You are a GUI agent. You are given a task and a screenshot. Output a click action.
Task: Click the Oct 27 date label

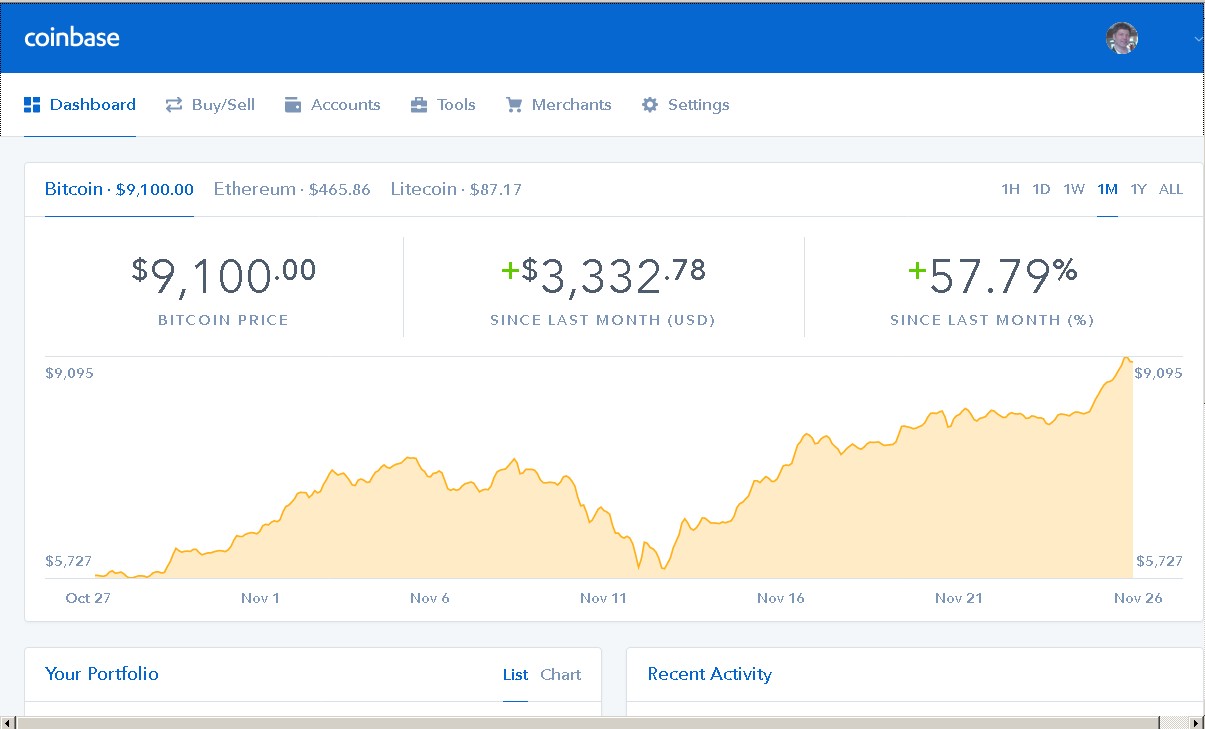click(x=88, y=598)
